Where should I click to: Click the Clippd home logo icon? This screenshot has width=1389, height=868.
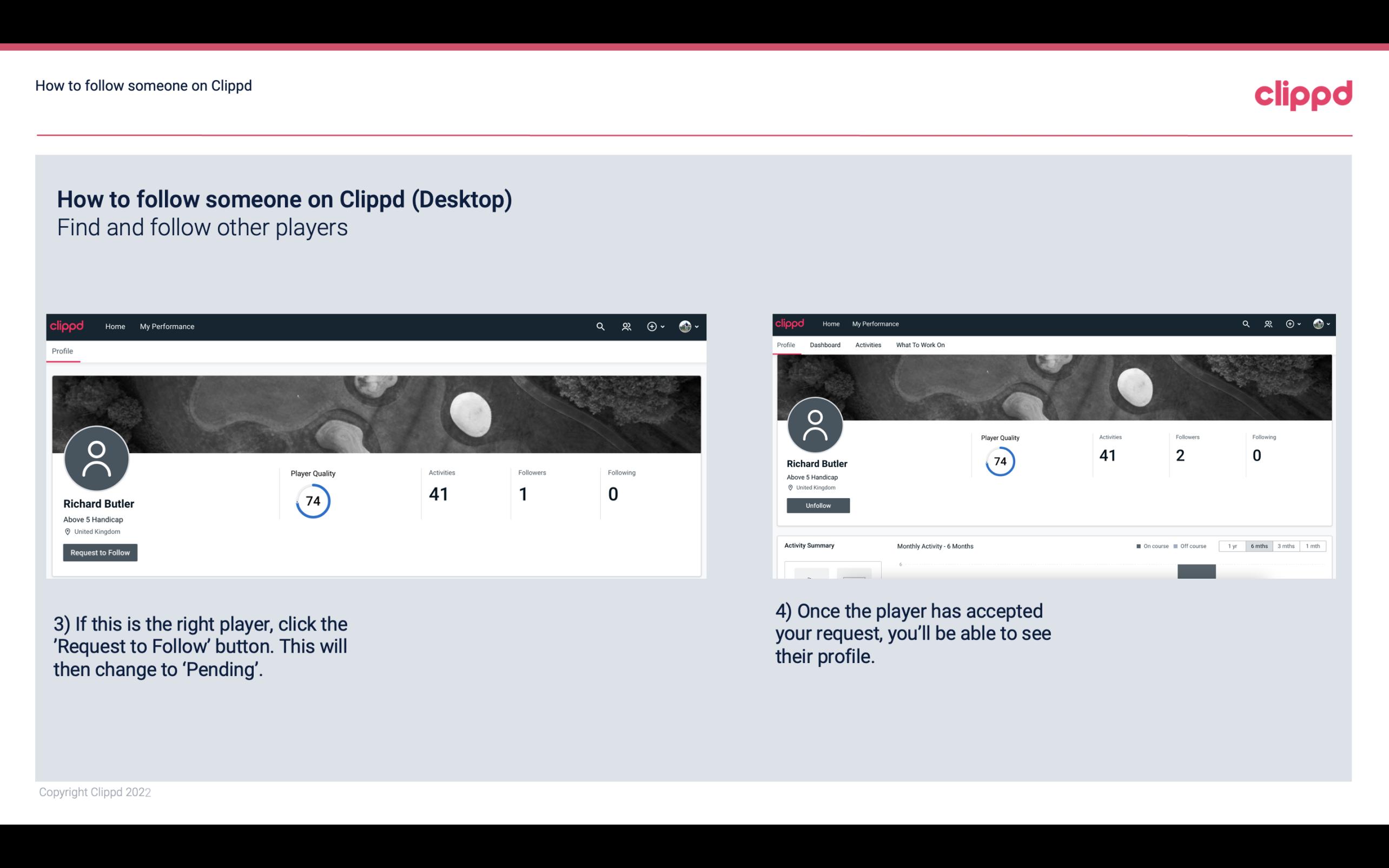67,326
